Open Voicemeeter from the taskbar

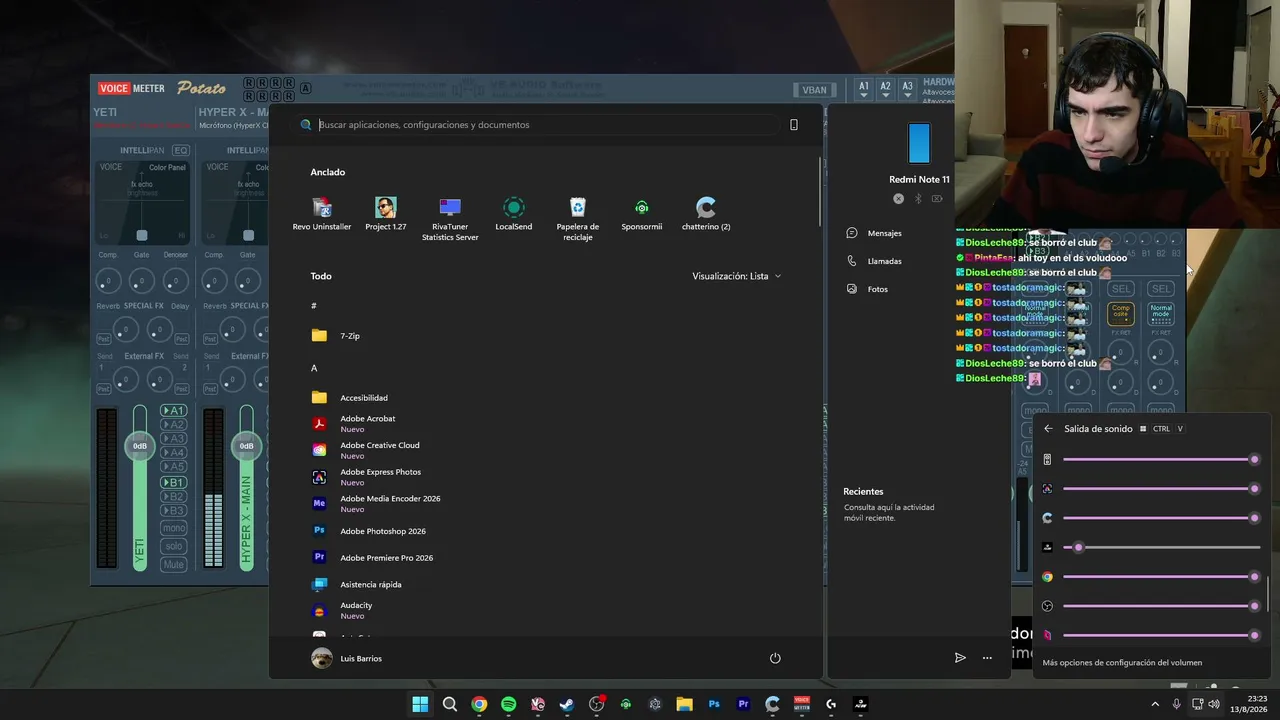coord(801,704)
